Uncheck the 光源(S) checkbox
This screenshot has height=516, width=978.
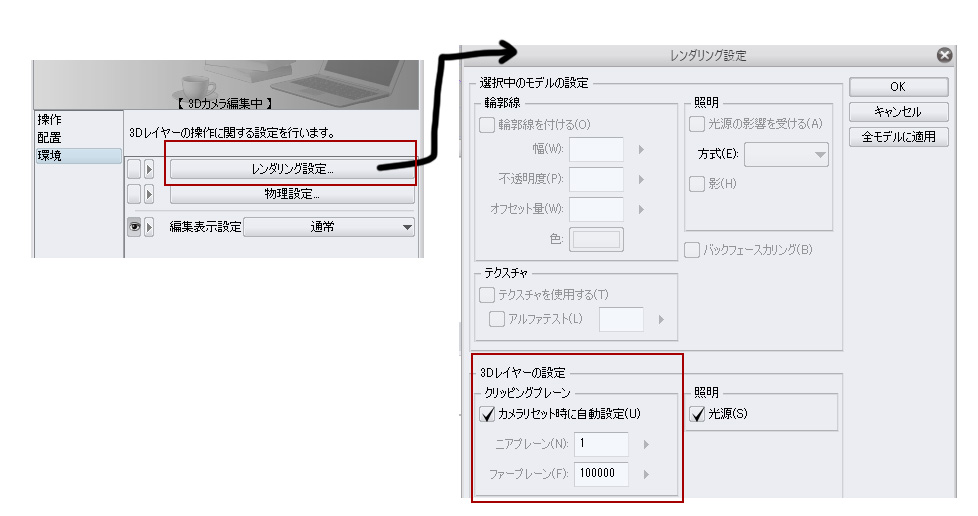pyautogui.click(x=697, y=414)
